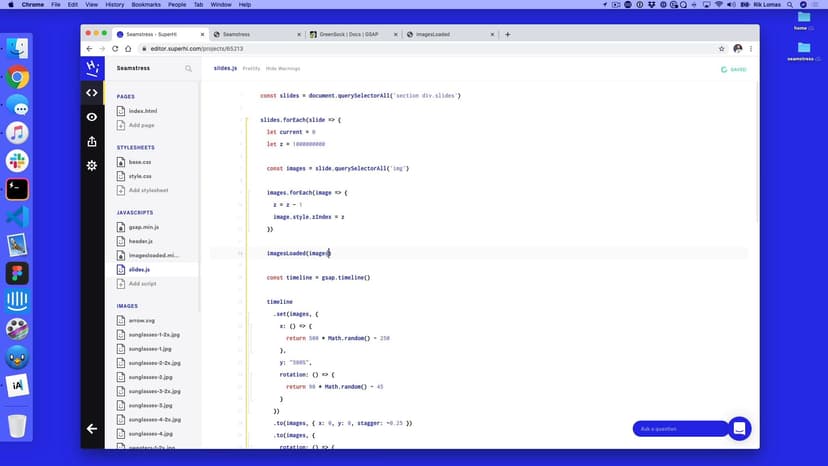Open the code editor view icon

pyautogui.click(x=92, y=93)
